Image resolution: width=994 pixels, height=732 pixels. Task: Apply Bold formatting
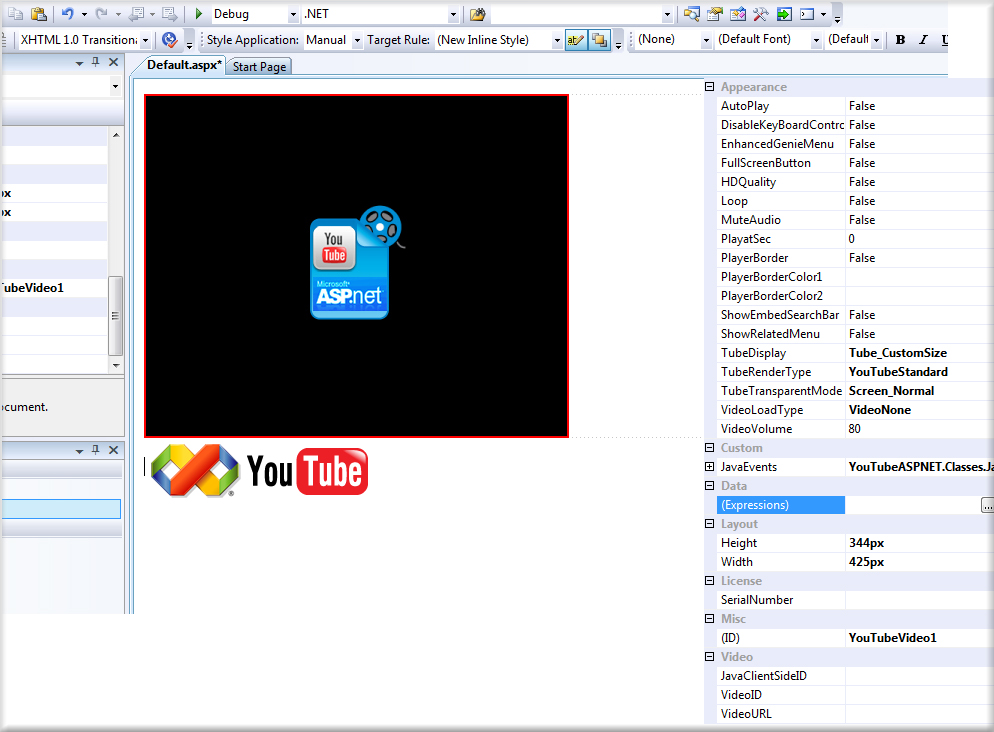900,40
